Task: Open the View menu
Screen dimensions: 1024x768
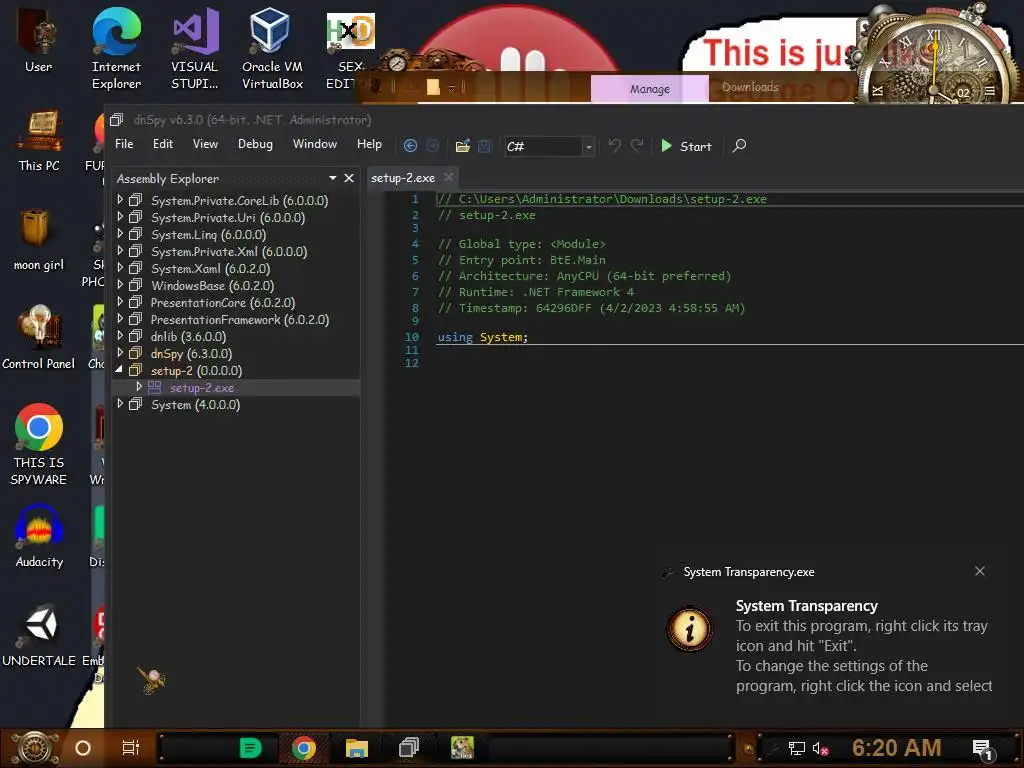Action: 205,144
